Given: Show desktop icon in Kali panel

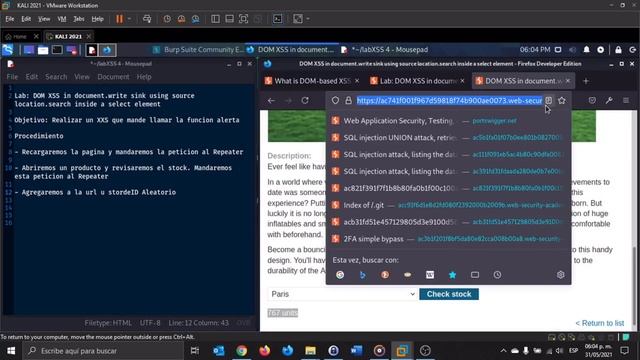Looking at the screenshot, I should [29, 50].
